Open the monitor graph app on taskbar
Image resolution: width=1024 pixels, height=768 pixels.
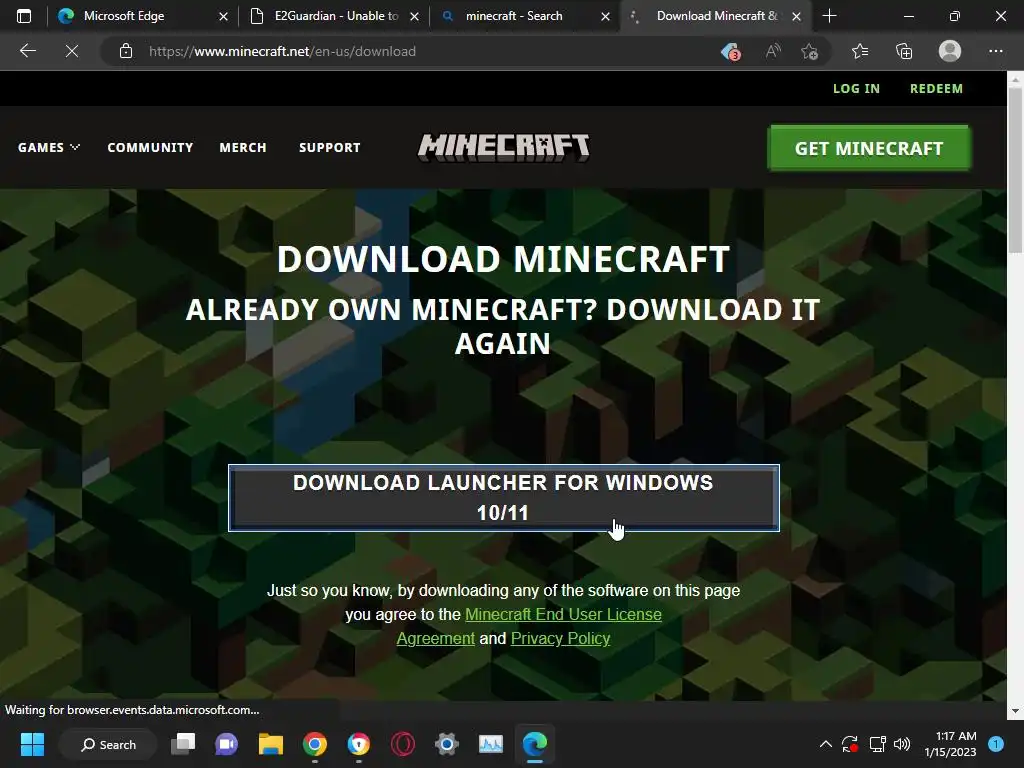[x=490, y=744]
